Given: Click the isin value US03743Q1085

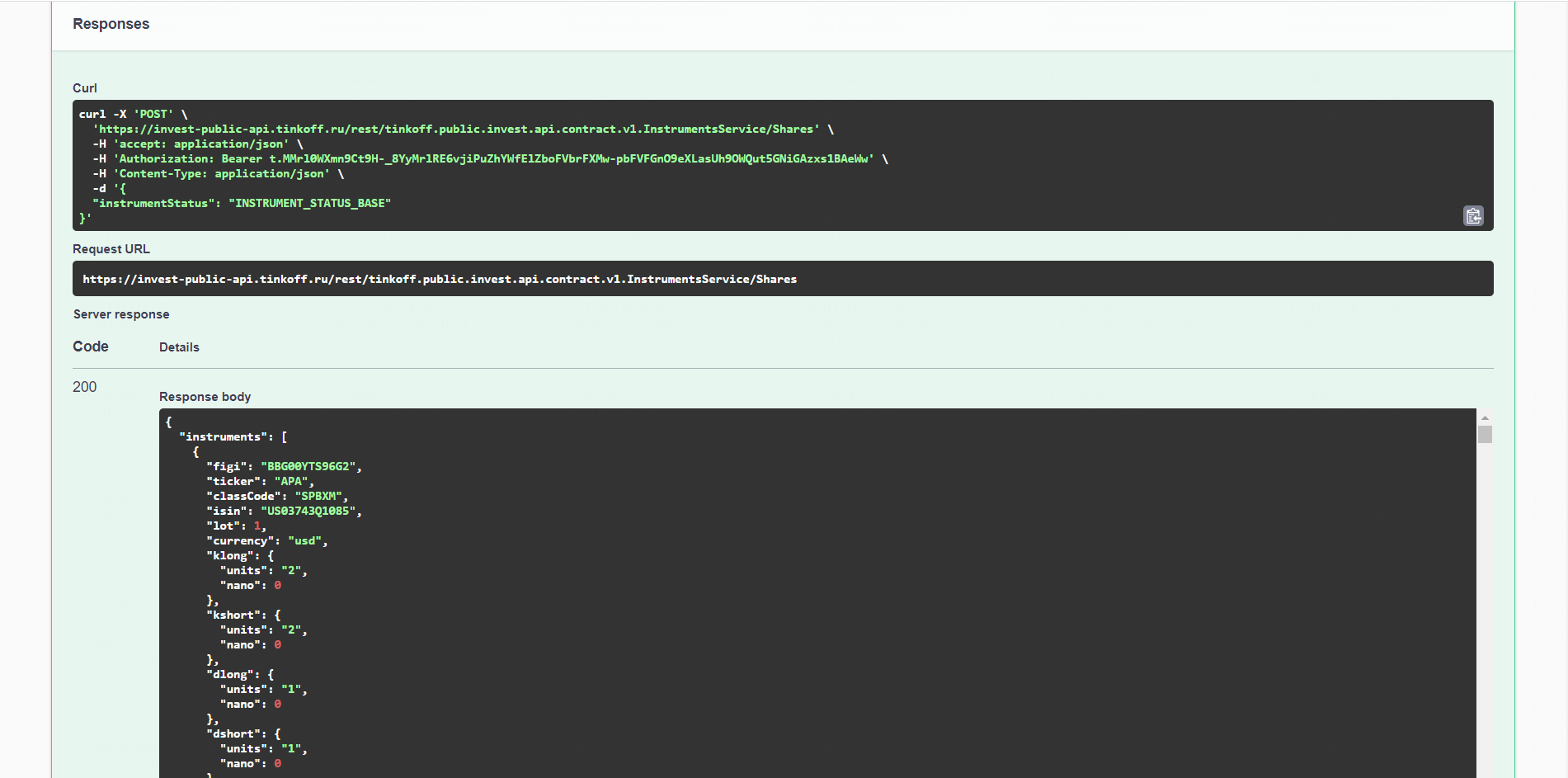Looking at the screenshot, I should (308, 512).
